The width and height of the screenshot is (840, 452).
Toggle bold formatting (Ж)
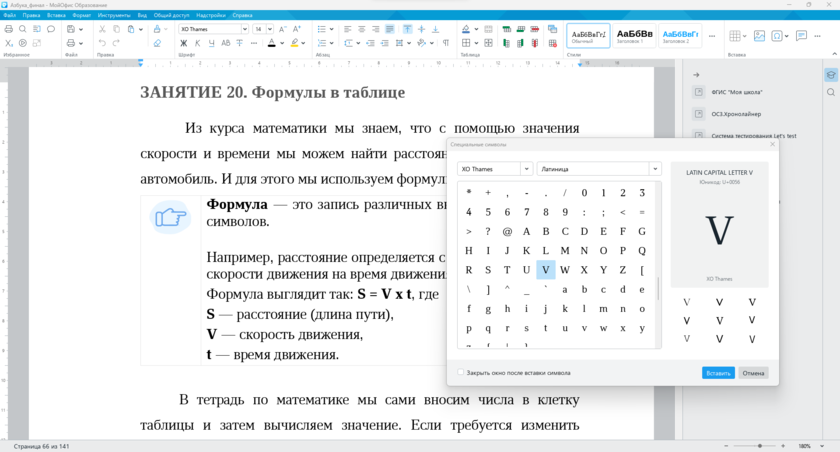coord(184,43)
